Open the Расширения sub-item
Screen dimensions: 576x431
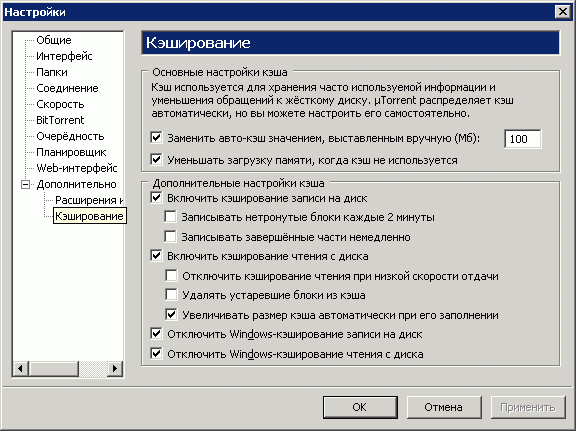coord(89,200)
